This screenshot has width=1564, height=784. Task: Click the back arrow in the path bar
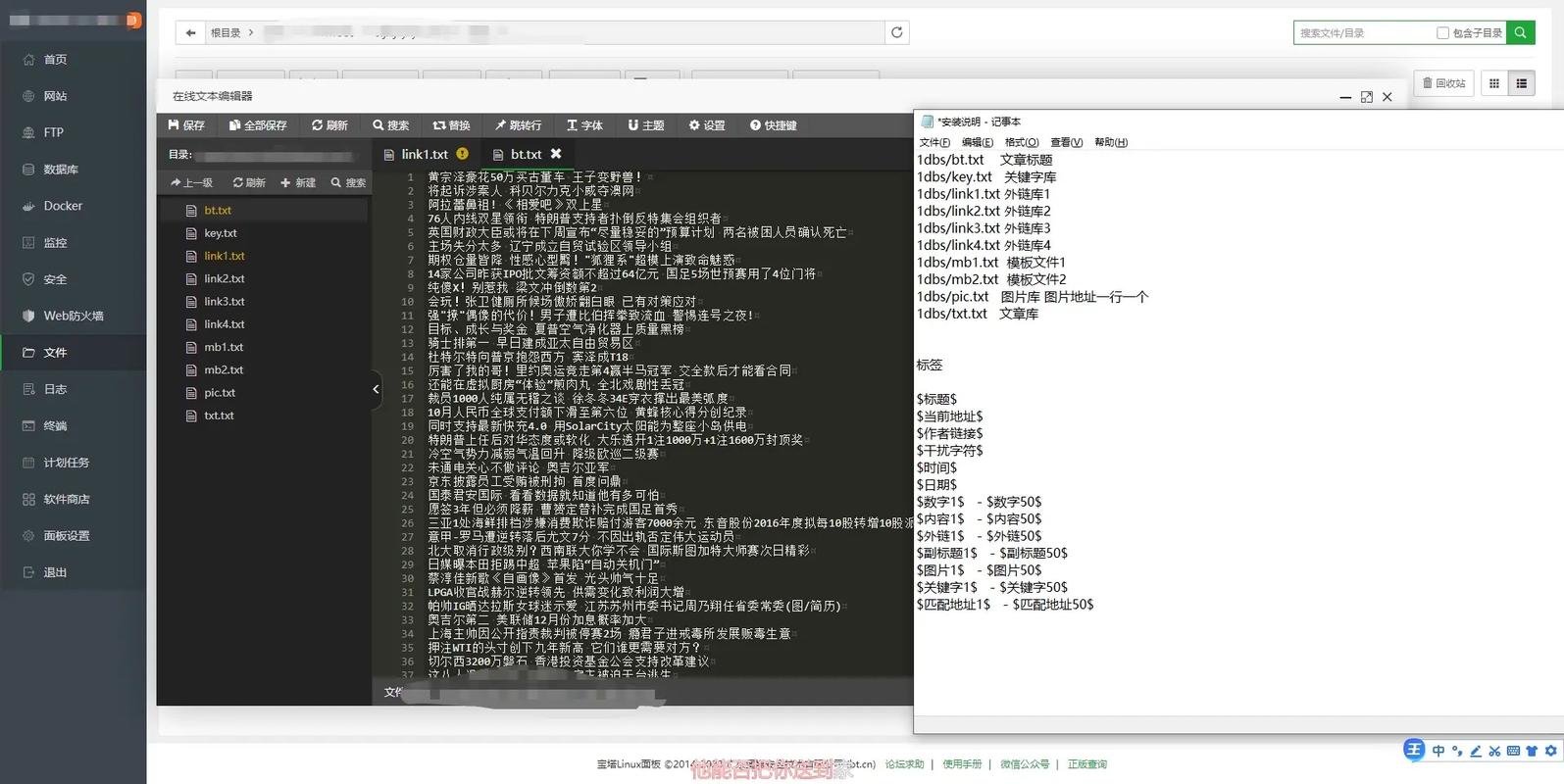[190, 32]
